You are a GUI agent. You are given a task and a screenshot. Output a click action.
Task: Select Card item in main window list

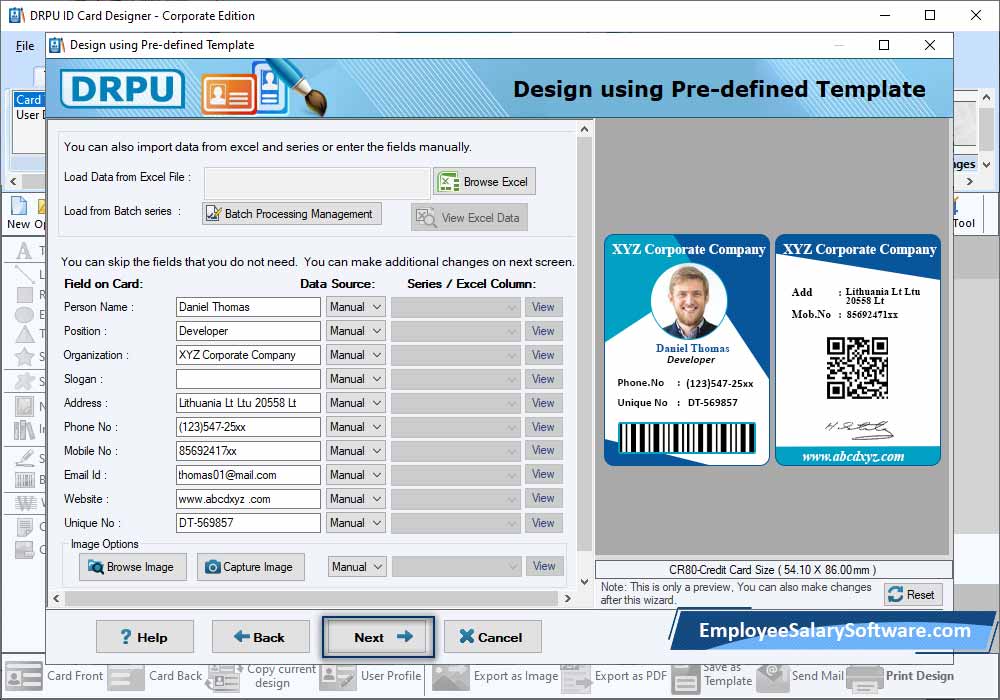29,99
